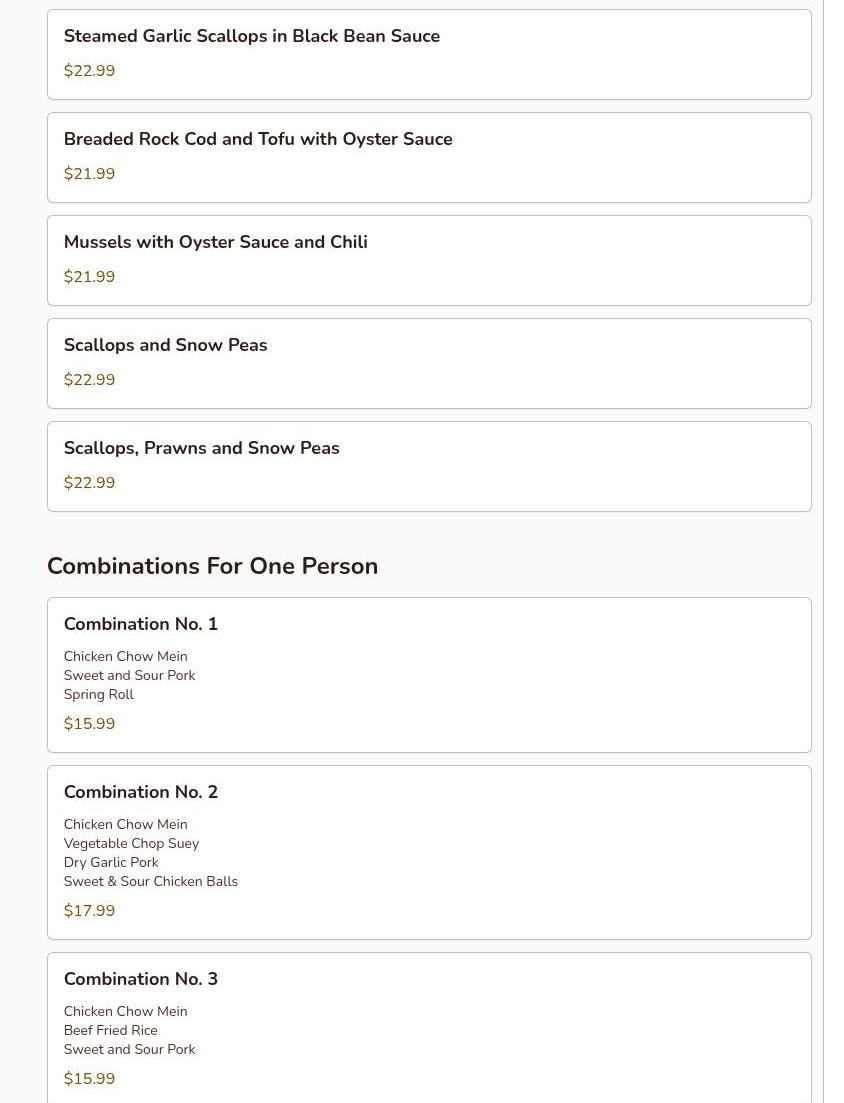Click Vegetable Chop Suey in Combination No. 2
The image size is (844, 1103).
point(131,844)
